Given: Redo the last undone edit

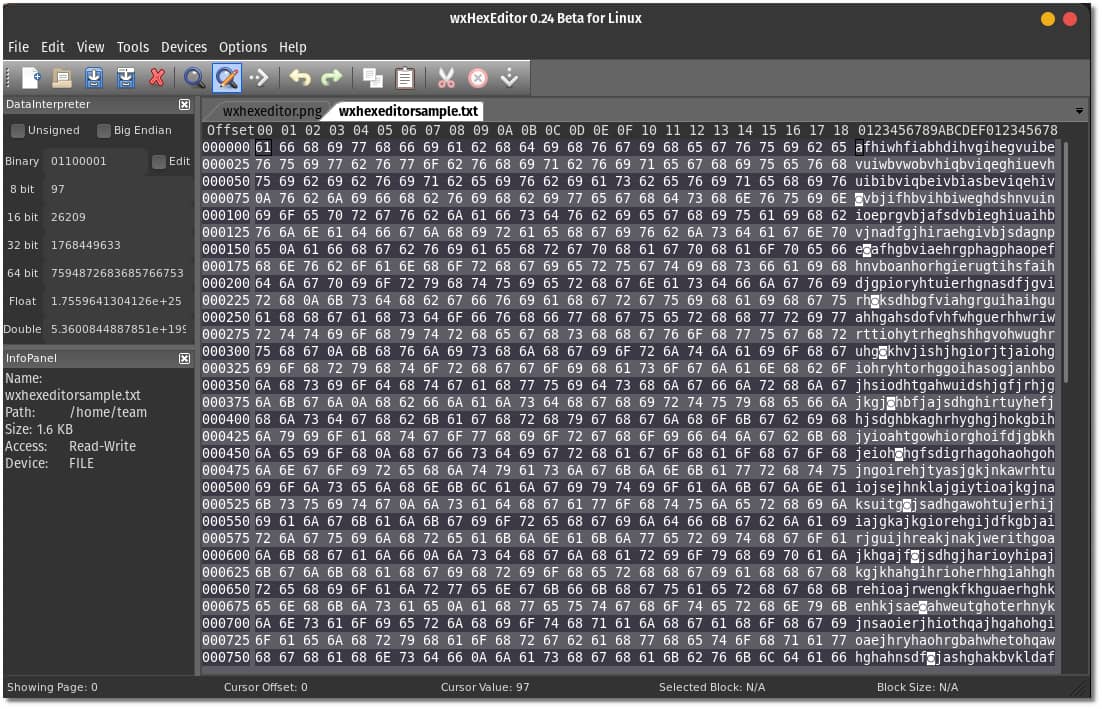Looking at the screenshot, I should point(331,77).
